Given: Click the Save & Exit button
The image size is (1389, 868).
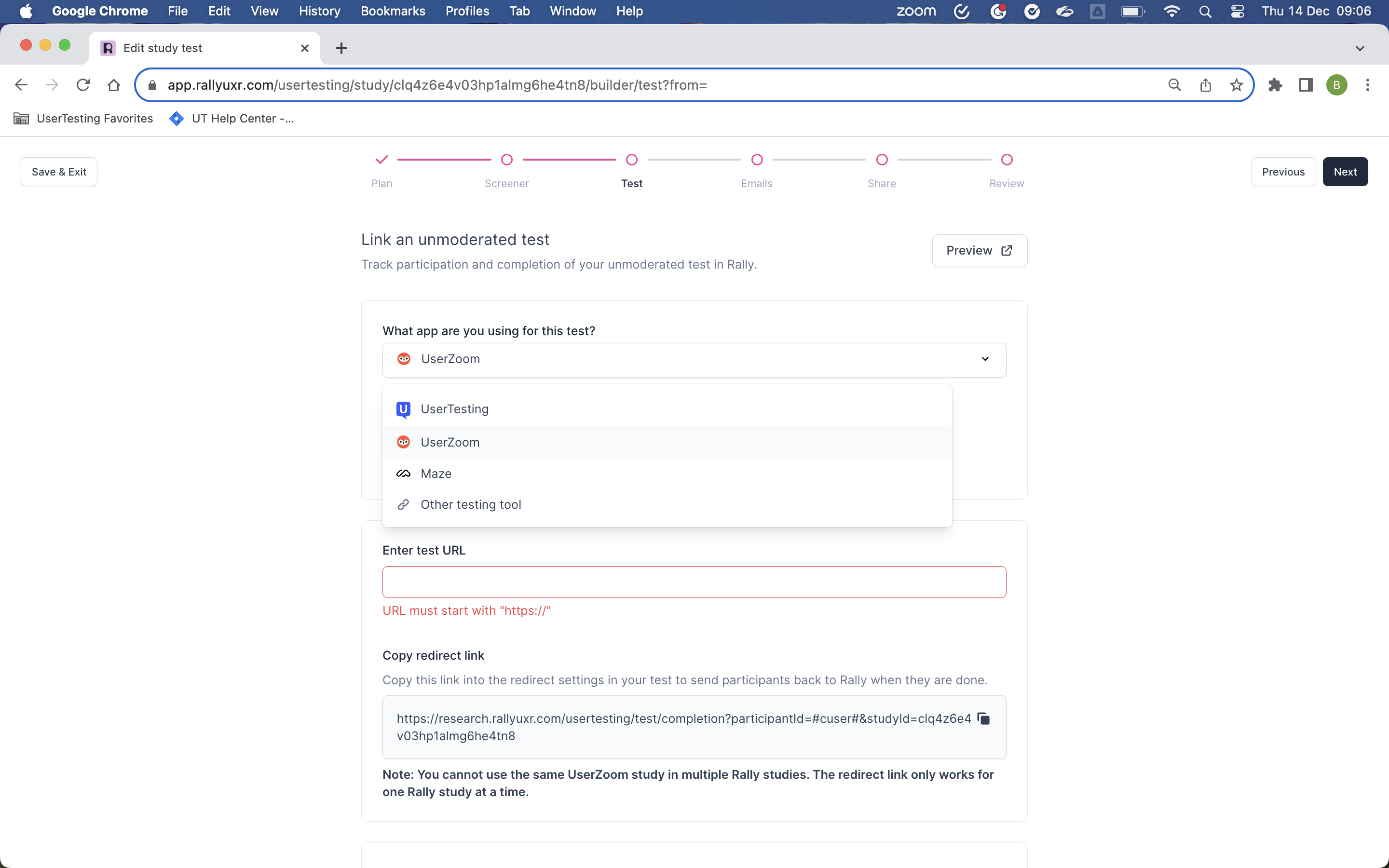Looking at the screenshot, I should coord(59,172).
